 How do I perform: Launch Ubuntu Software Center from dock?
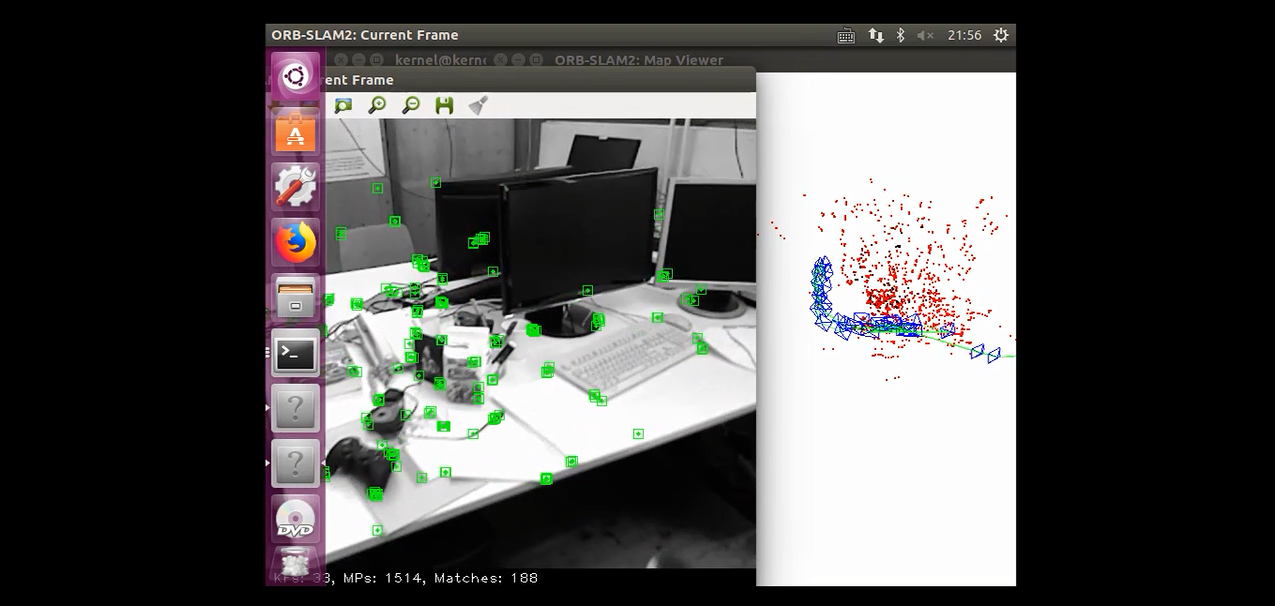(295, 132)
